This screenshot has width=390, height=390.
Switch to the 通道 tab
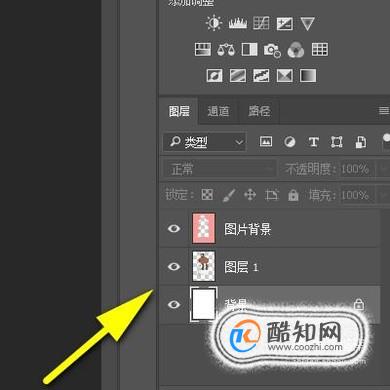(x=218, y=111)
